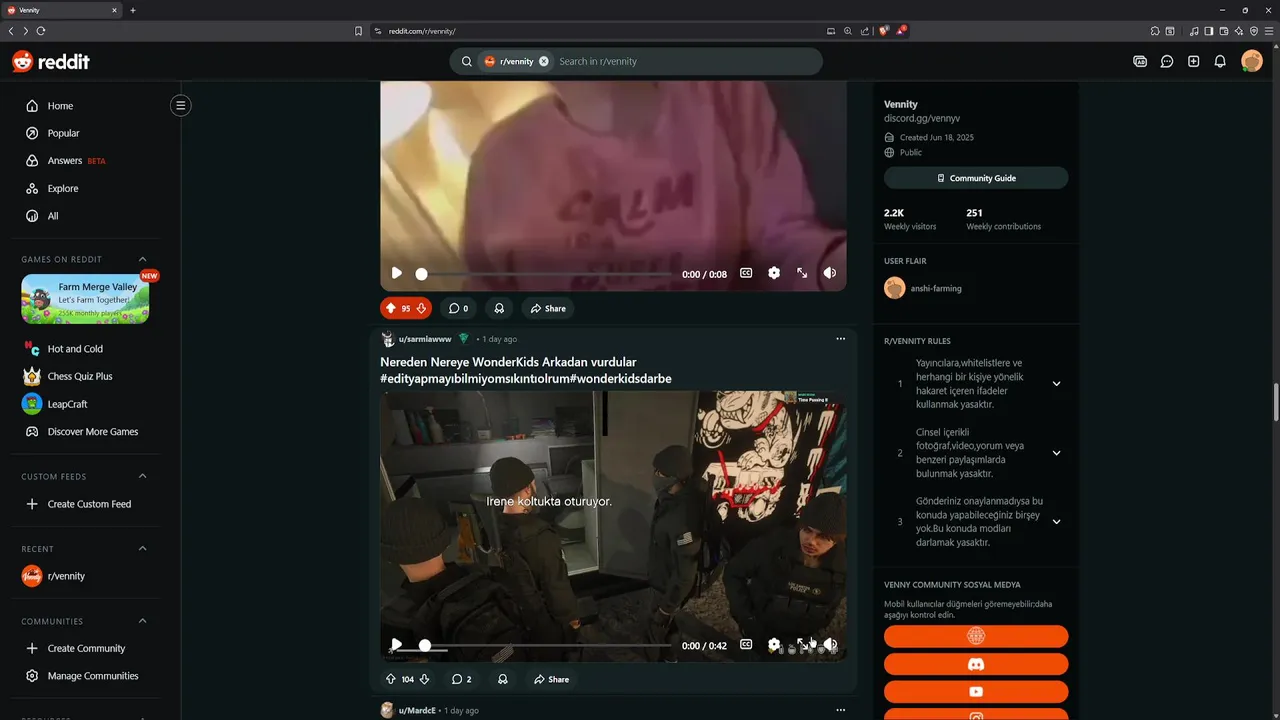Collapse the Custom Feeds section
Viewport: 1280px width, 720px height.
coord(142,476)
